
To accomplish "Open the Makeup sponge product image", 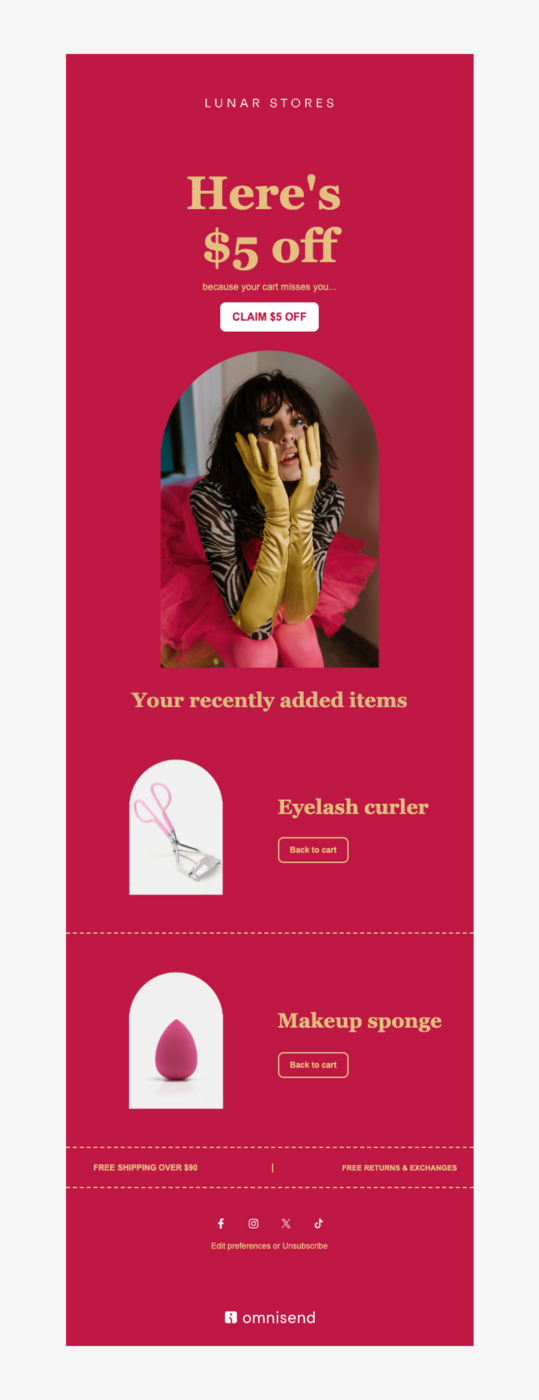I will point(176,1041).
